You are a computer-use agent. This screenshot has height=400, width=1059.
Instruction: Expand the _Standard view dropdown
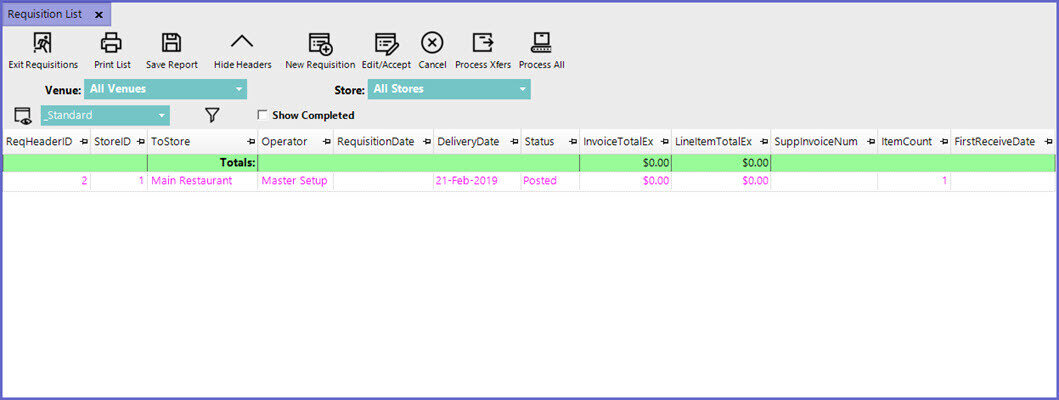(x=162, y=116)
